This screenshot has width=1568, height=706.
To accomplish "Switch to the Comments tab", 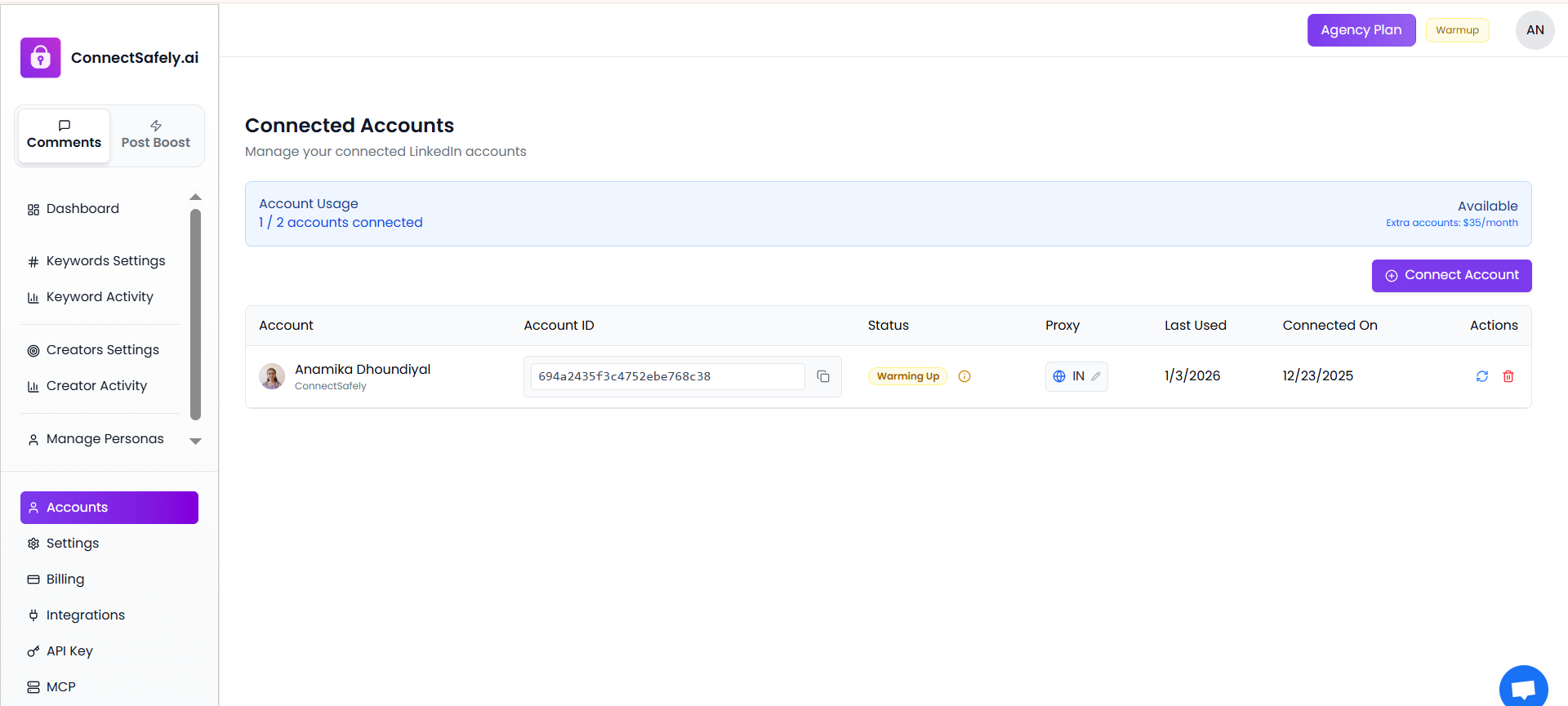I will pyautogui.click(x=64, y=135).
